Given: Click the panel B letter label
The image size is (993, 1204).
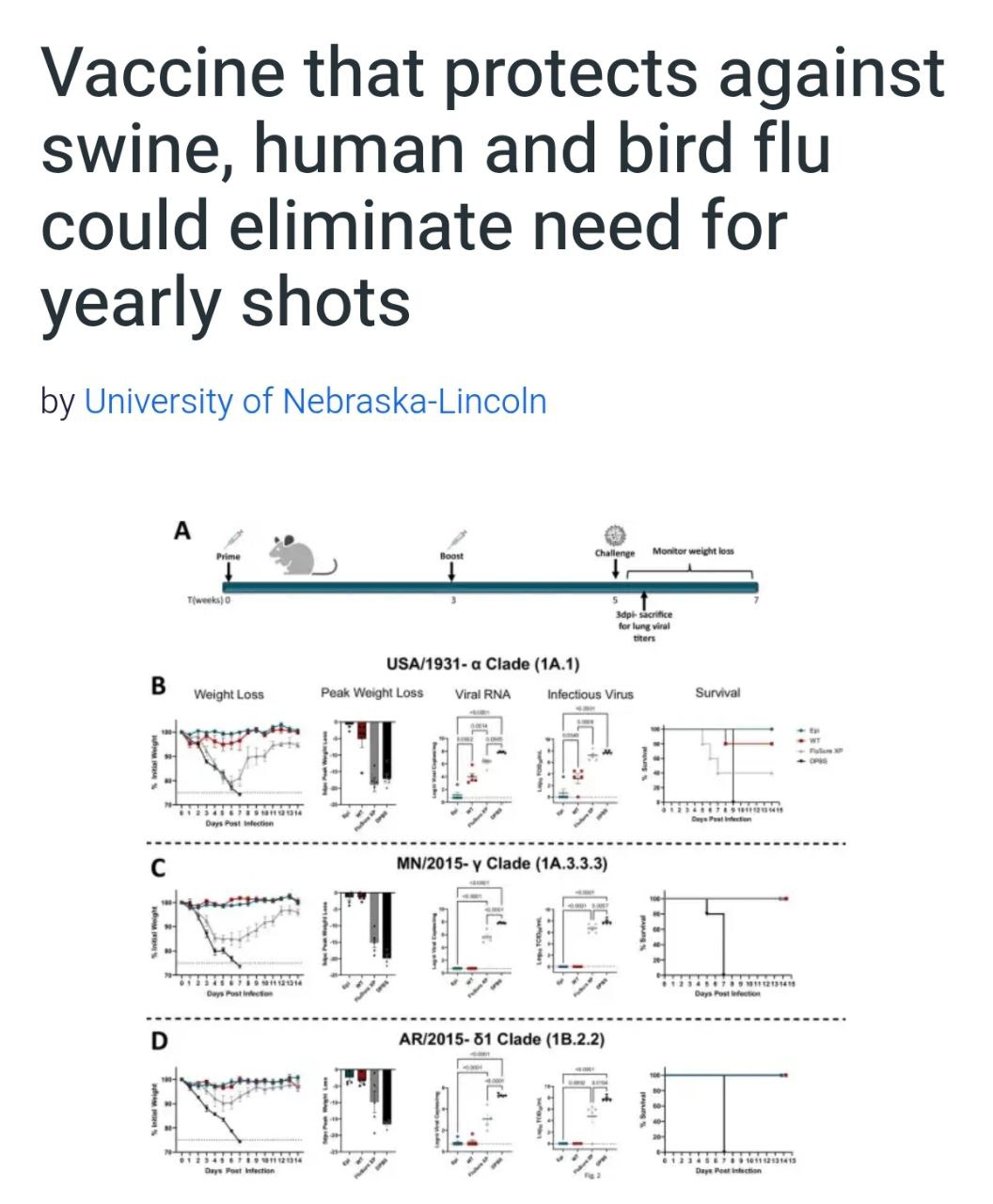Looking at the screenshot, I should (160, 686).
